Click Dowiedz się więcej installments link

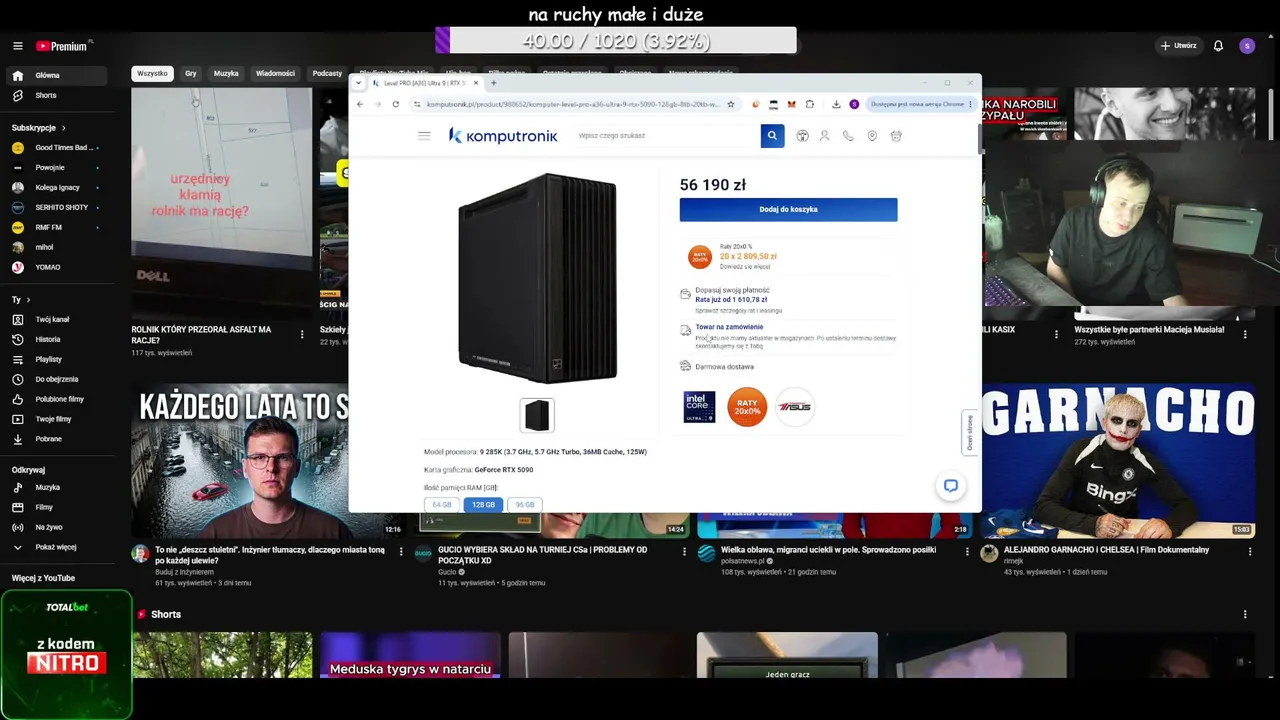[x=745, y=267]
